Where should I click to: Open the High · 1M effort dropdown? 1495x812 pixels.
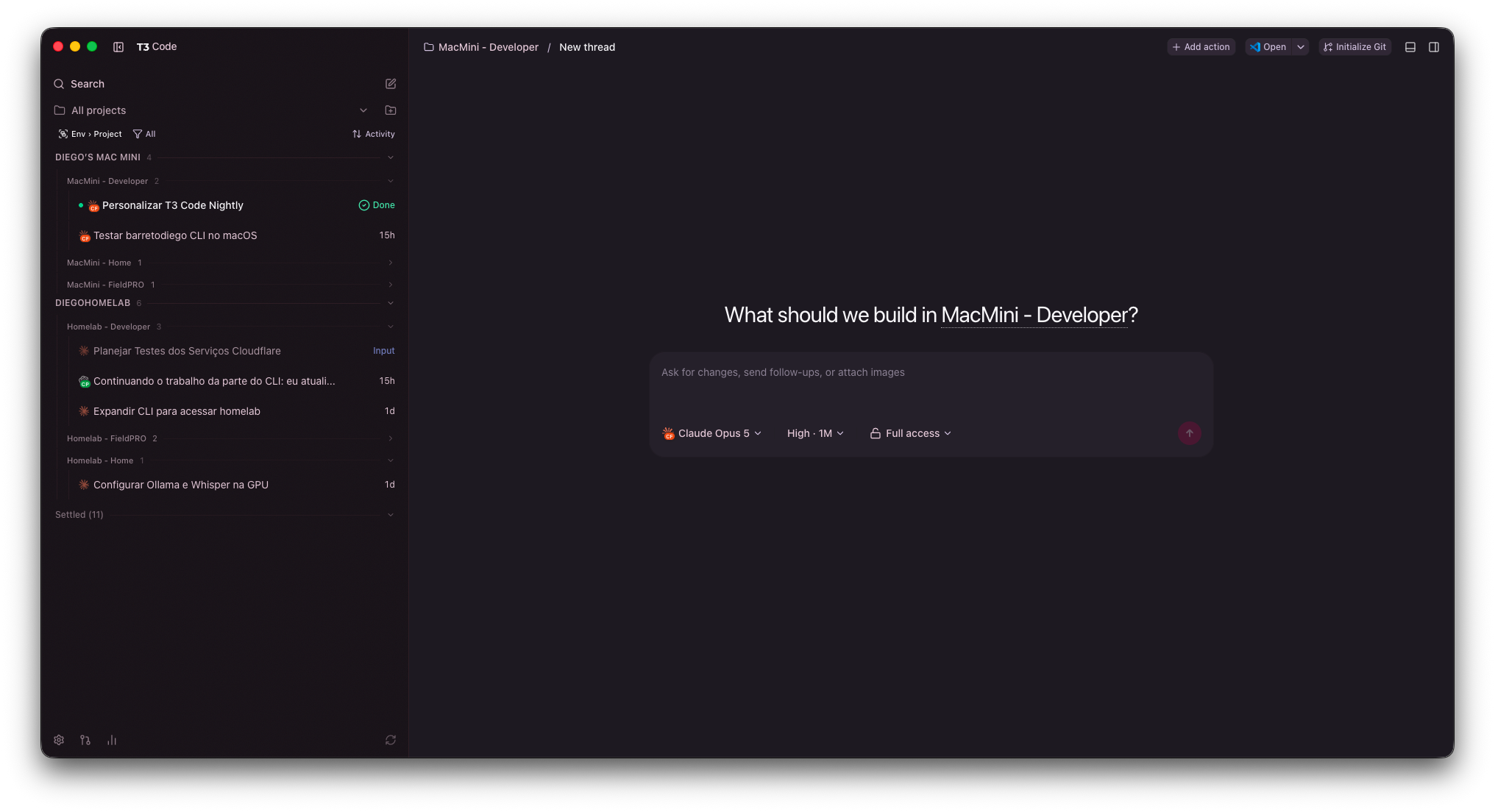tap(815, 433)
